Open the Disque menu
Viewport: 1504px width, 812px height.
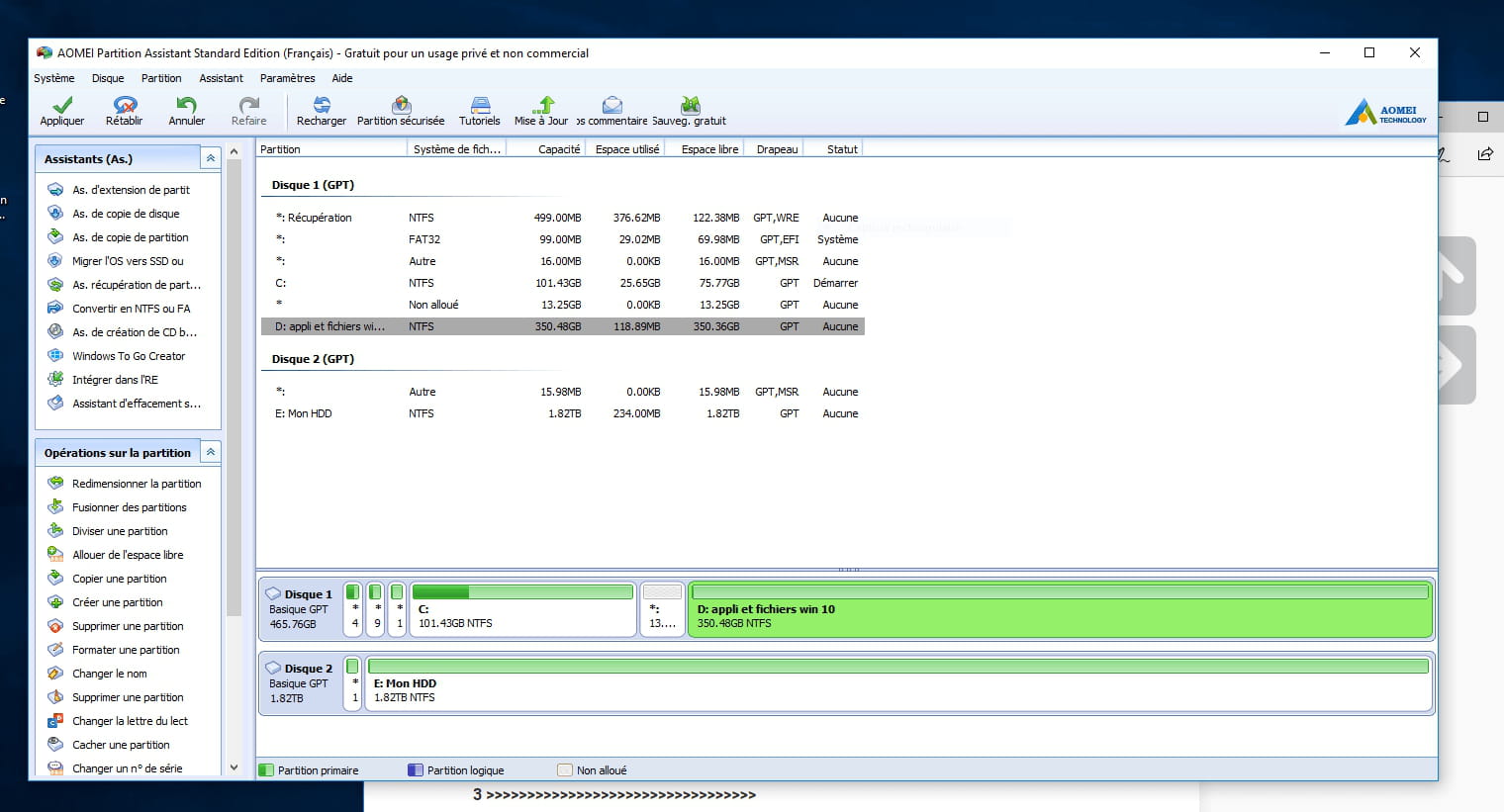pyautogui.click(x=108, y=78)
